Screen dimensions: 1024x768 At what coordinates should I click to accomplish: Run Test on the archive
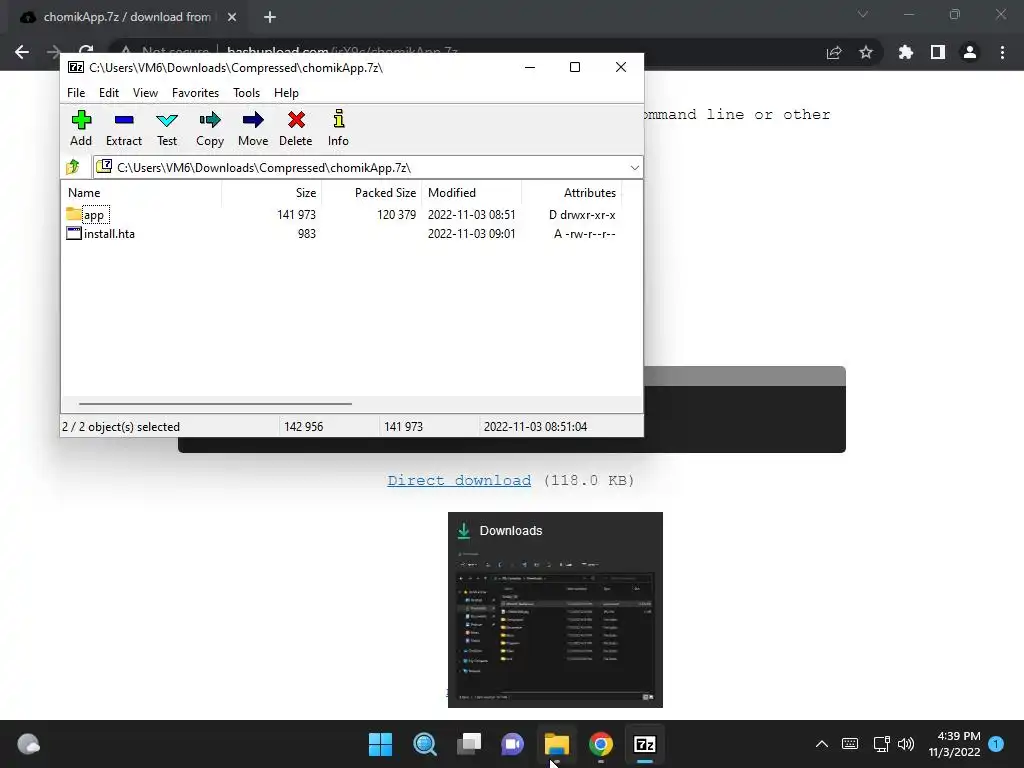pos(167,128)
